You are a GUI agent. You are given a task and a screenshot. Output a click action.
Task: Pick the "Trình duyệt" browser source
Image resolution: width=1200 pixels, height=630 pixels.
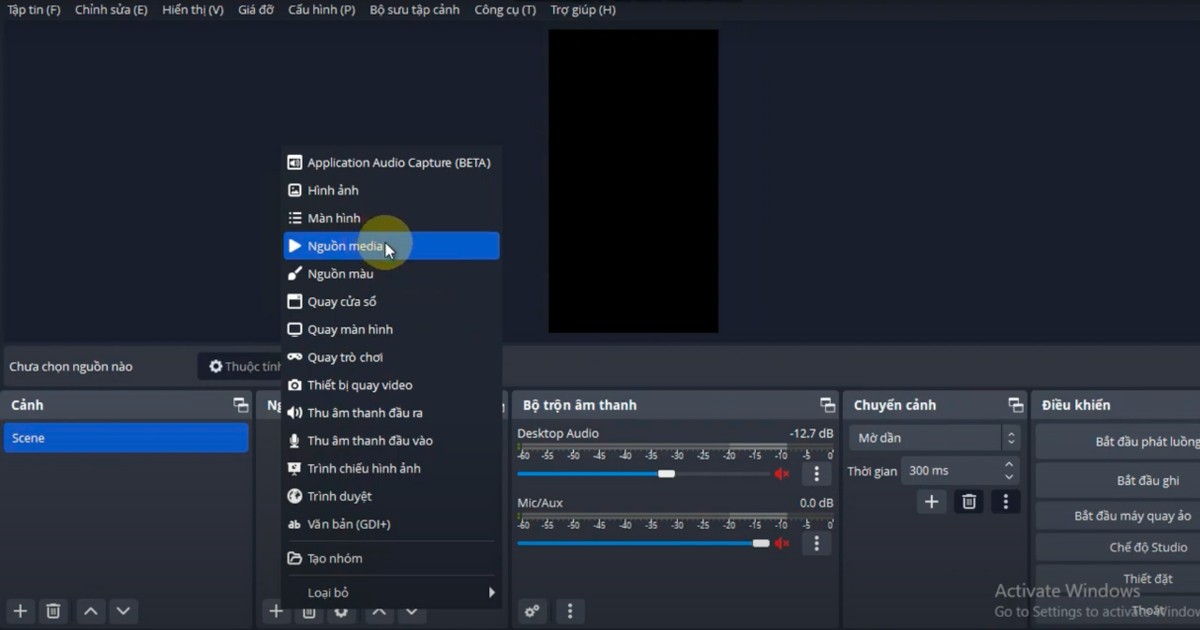(x=341, y=496)
